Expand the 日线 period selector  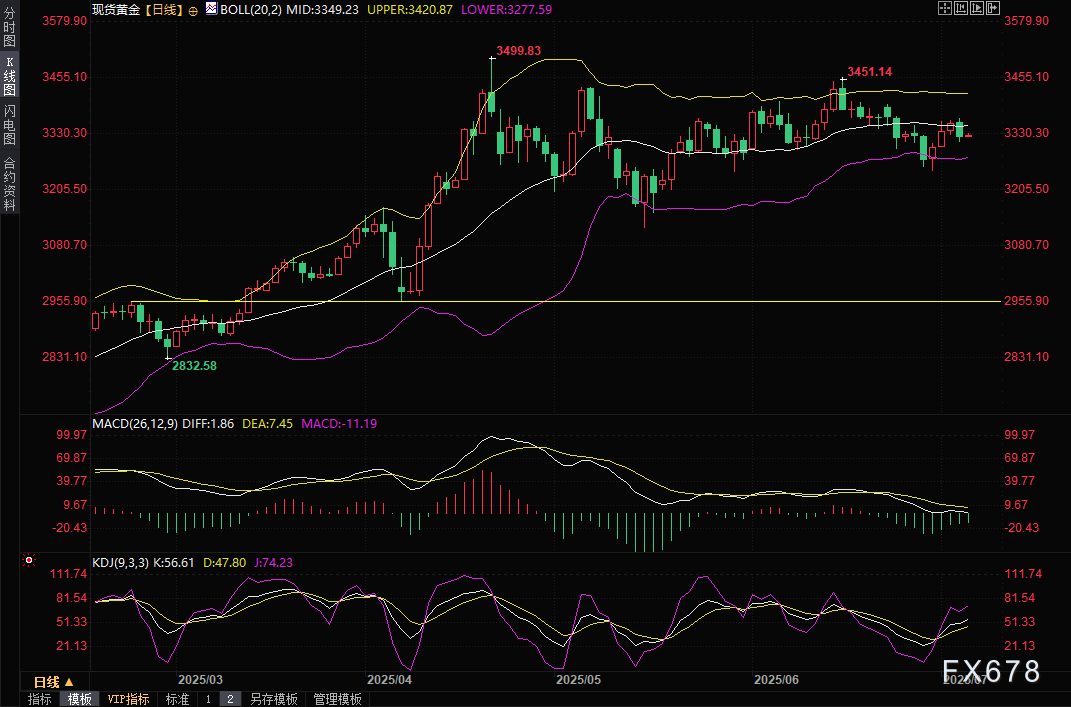(x=48, y=681)
